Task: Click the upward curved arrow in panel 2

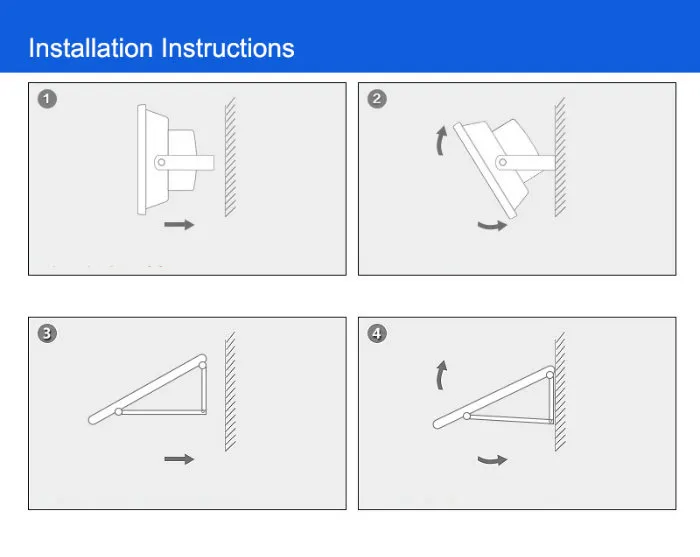Action: pos(442,141)
